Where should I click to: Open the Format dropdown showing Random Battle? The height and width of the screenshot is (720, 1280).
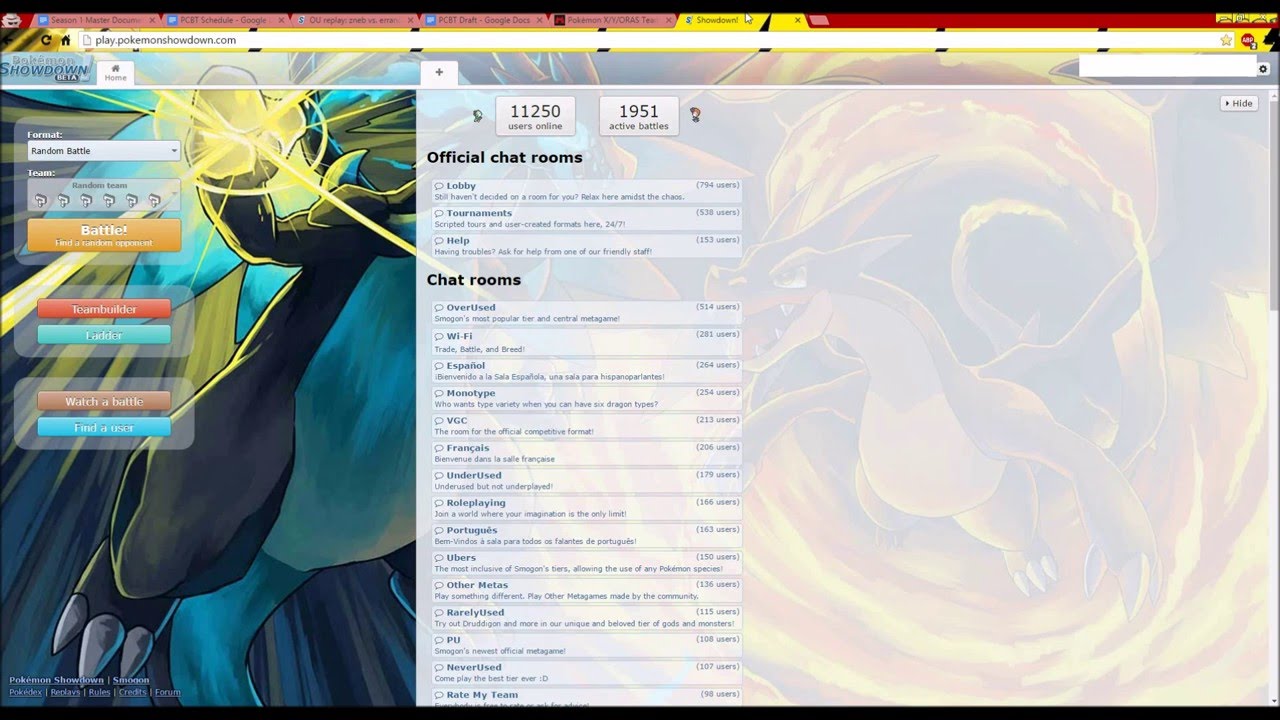click(x=104, y=151)
